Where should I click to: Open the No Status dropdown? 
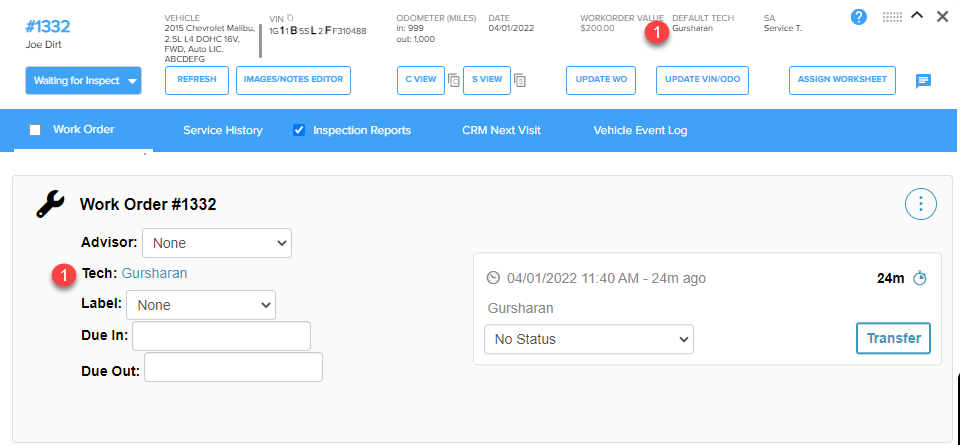pyautogui.click(x=589, y=339)
